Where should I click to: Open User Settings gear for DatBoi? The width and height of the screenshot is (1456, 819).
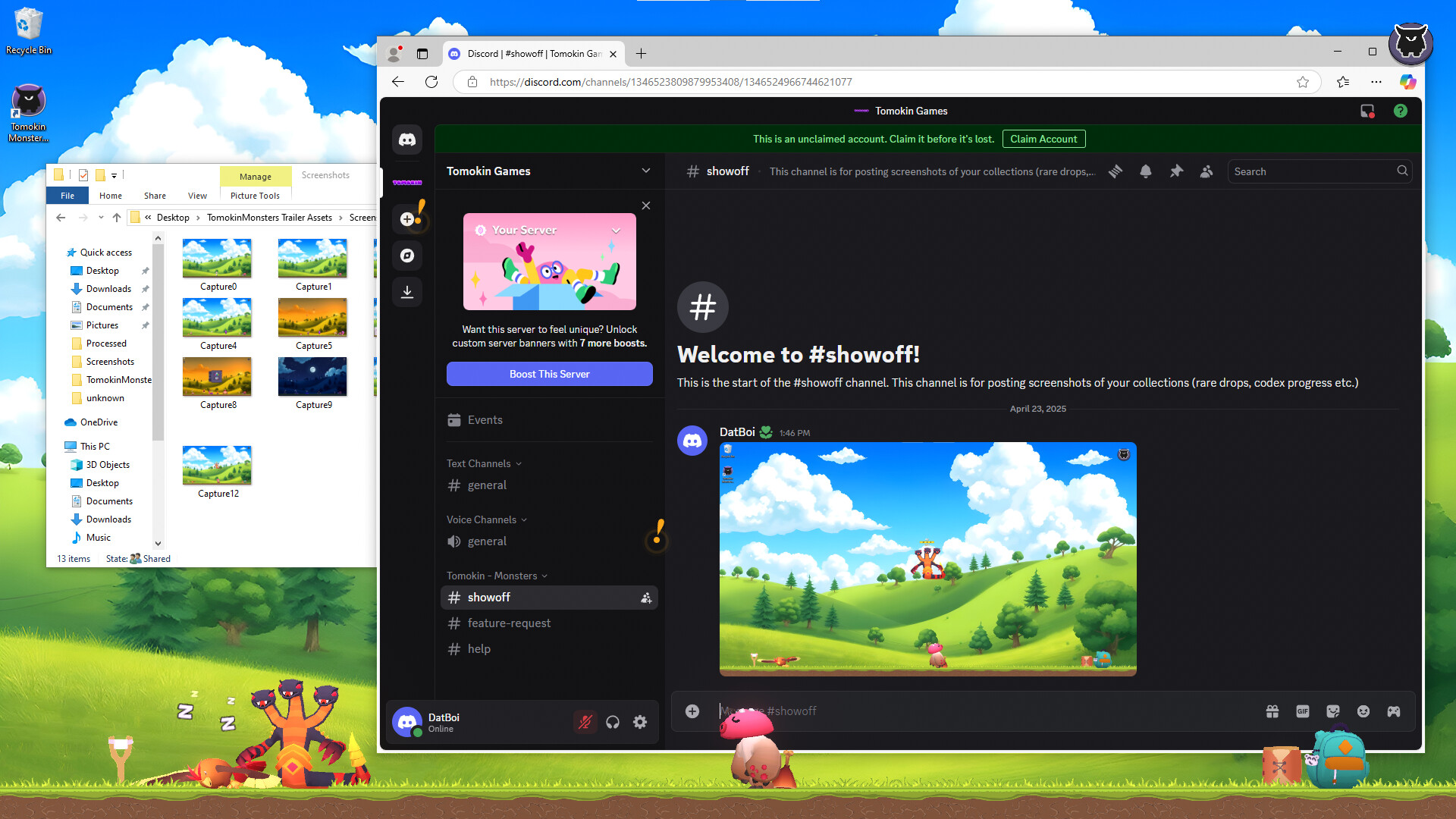pos(639,721)
